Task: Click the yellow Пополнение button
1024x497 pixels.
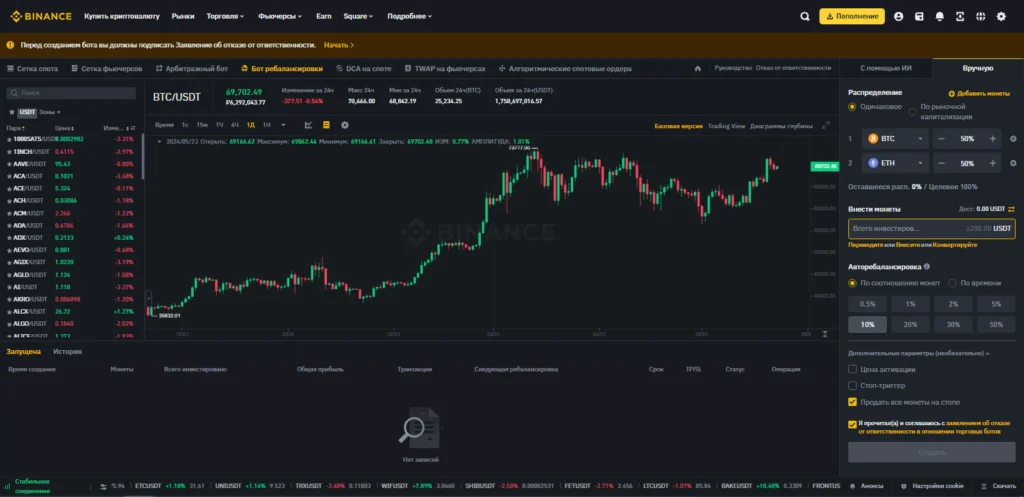Action: pyautogui.click(x=851, y=17)
